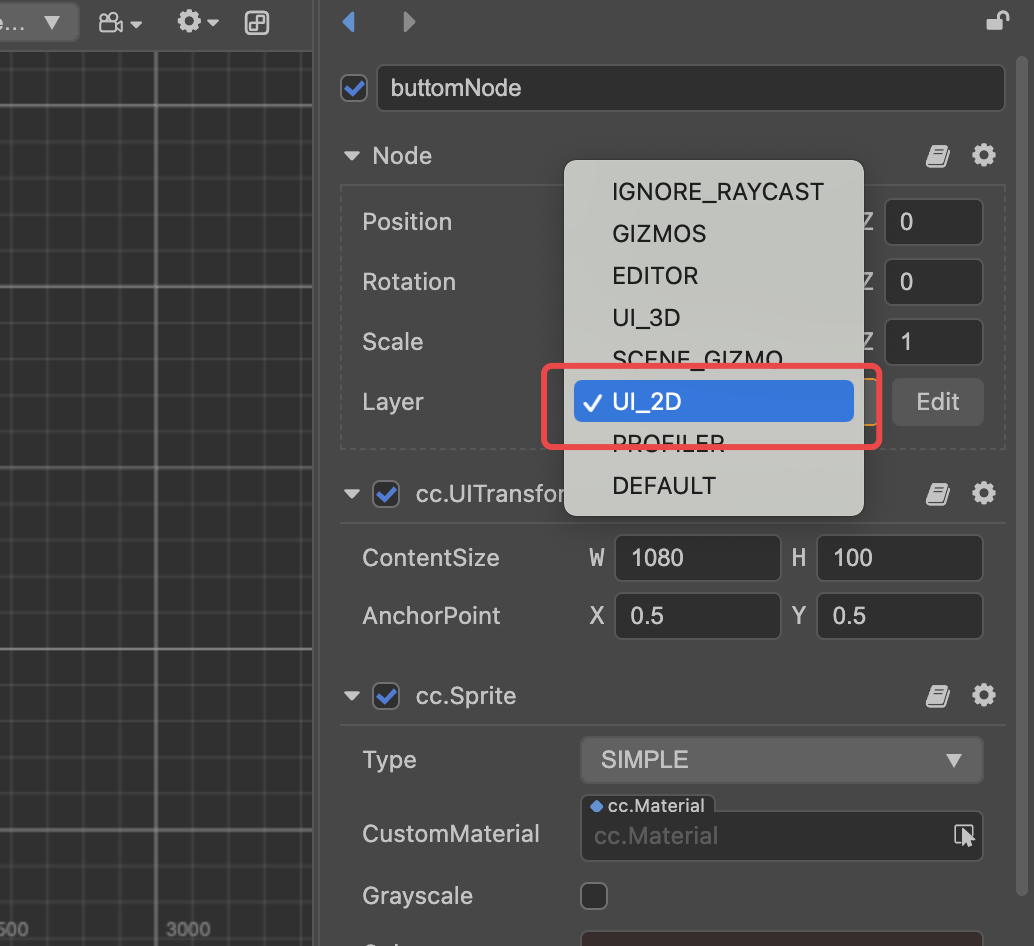Open the Node section gear menu
Viewport: 1034px width, 946px height.
pyautogui.click(x=983, y=156)
